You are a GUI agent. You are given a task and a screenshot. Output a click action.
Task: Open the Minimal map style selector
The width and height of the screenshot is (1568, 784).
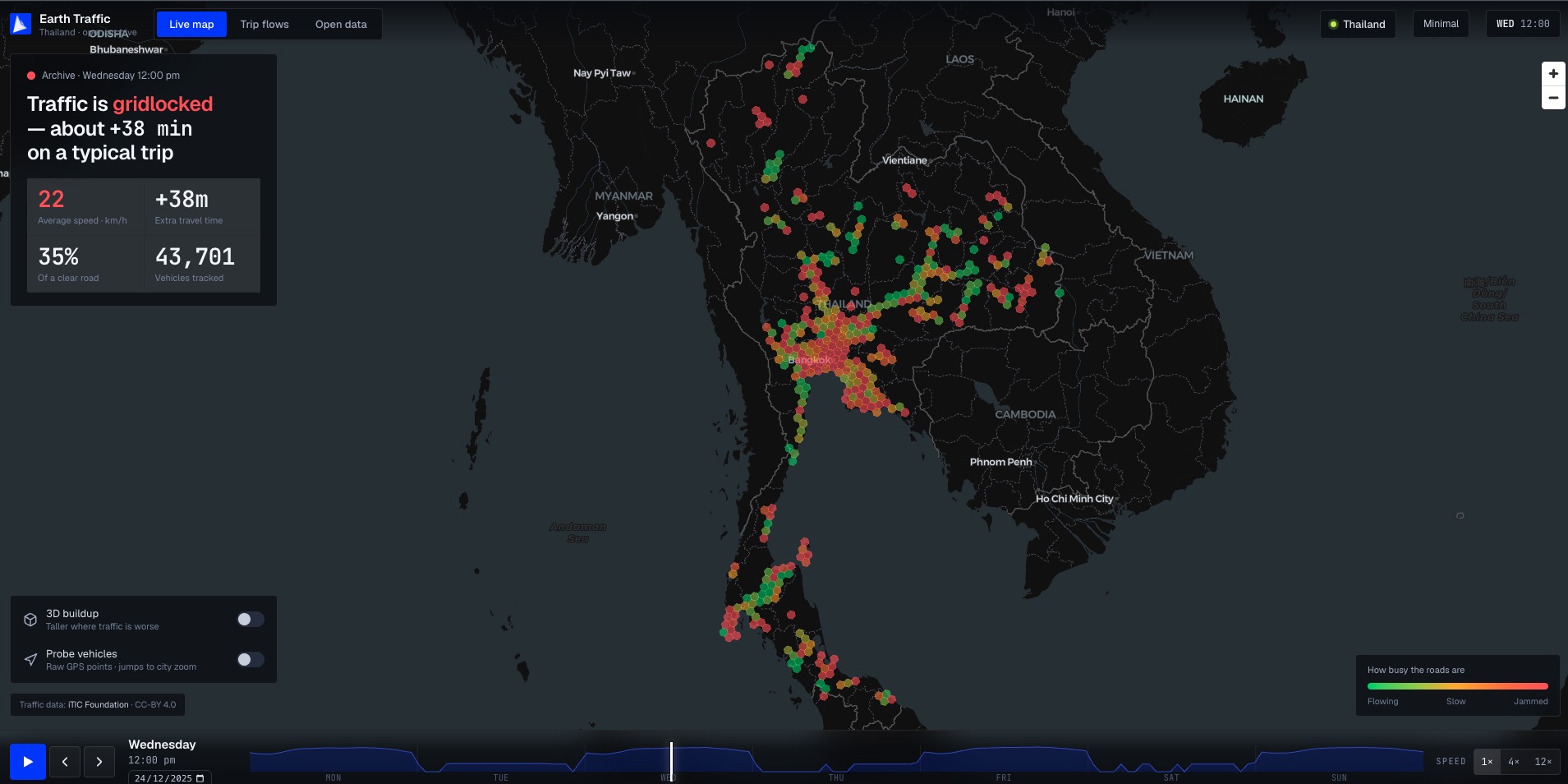coord(1441,24)
